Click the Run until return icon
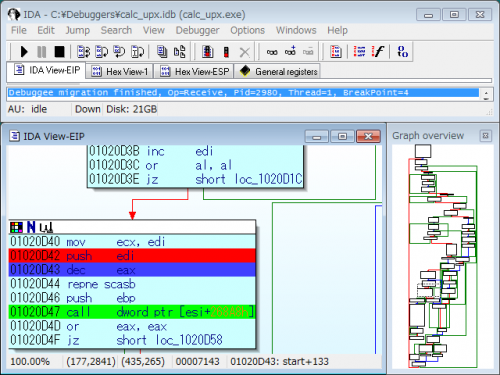The width and height of the screenshot is (500, 375). [119, 52]
